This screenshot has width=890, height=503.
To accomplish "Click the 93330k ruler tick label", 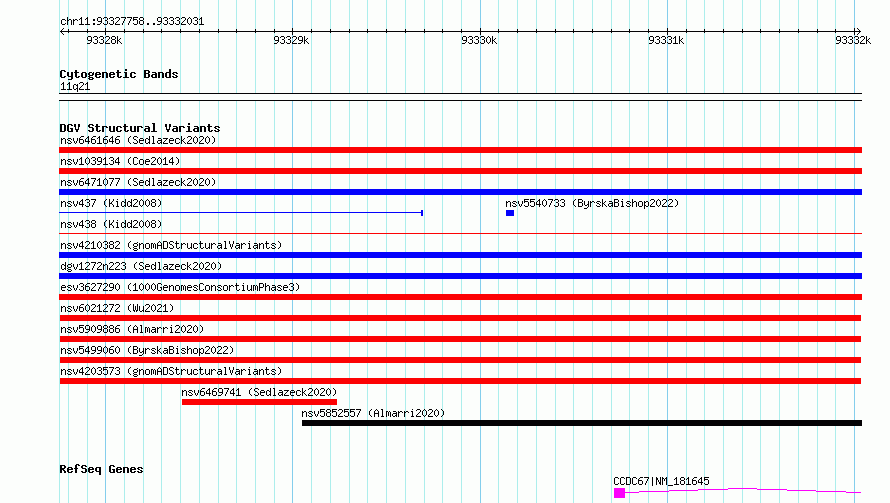I will (479, 40).
